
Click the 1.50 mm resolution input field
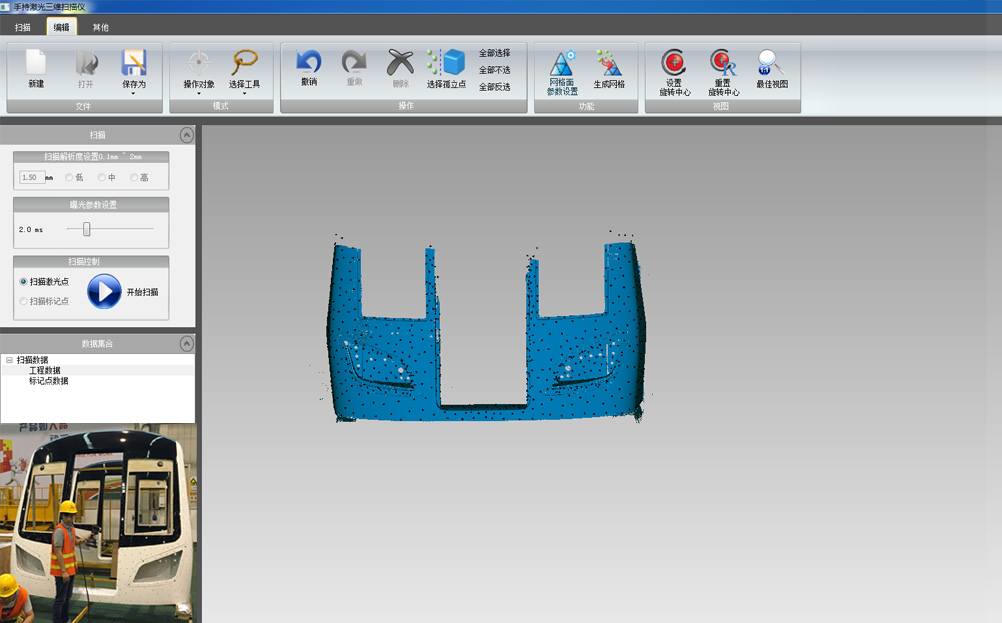tap(31, 178)
